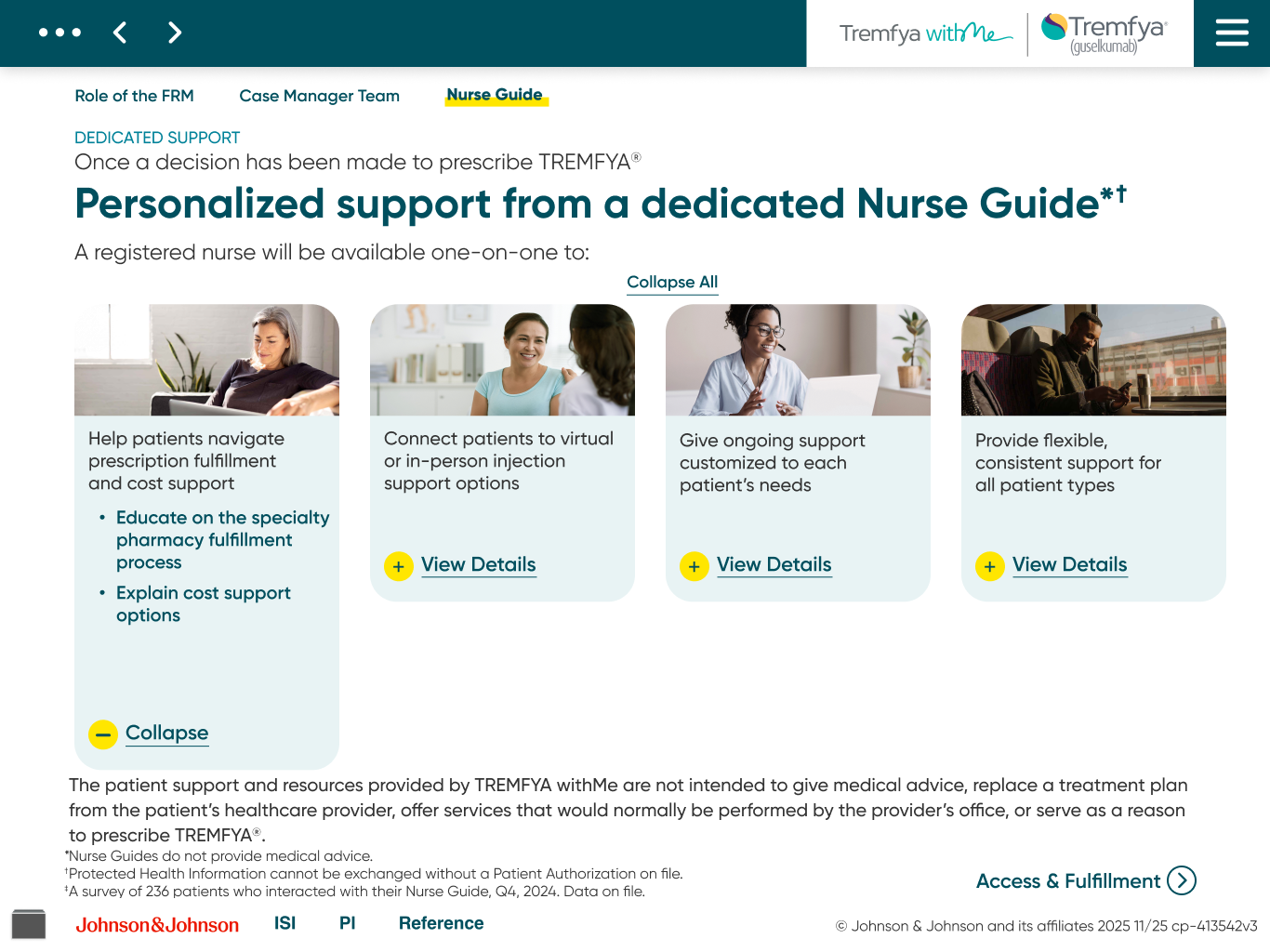
Task: Click 'DEDICATED SUPPORT' heading label
Action: click(157, 138)
